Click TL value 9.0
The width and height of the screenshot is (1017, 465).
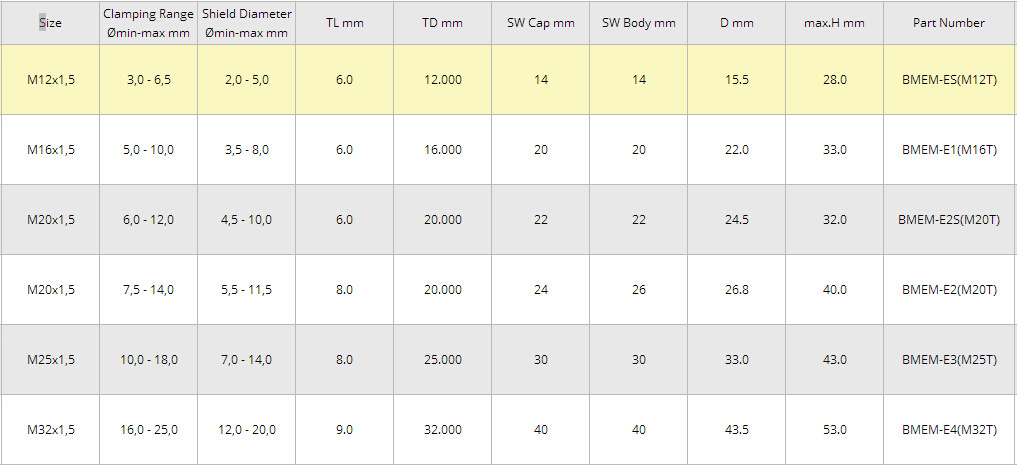pos(344,430)
